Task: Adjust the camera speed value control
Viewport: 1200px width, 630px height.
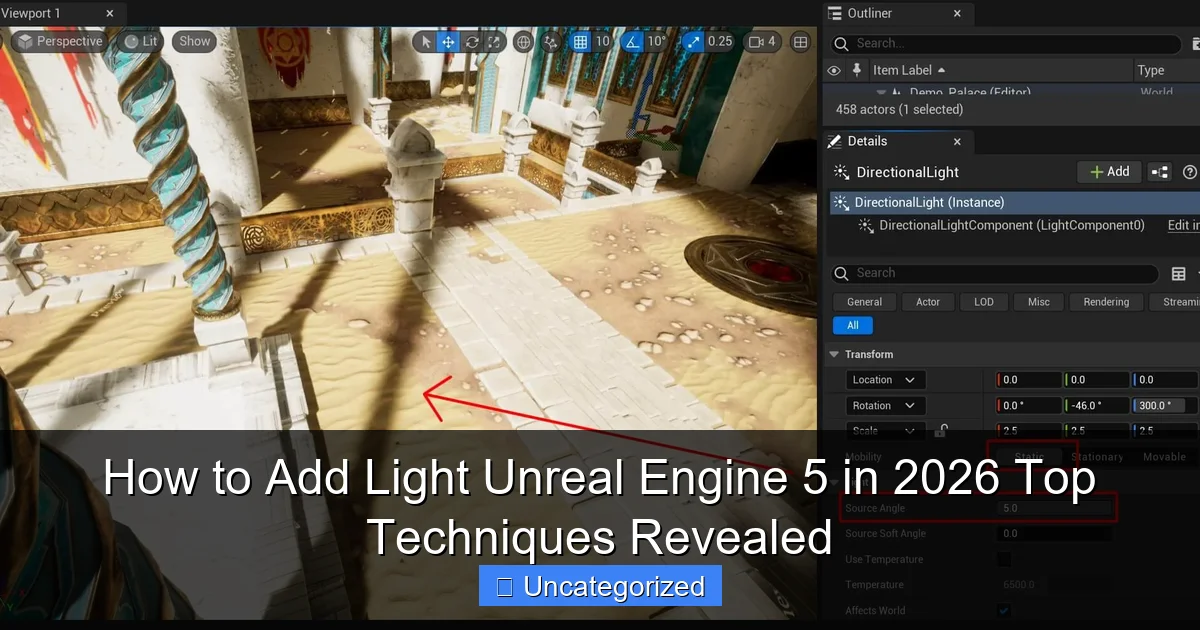Action: tap(760, 42)
